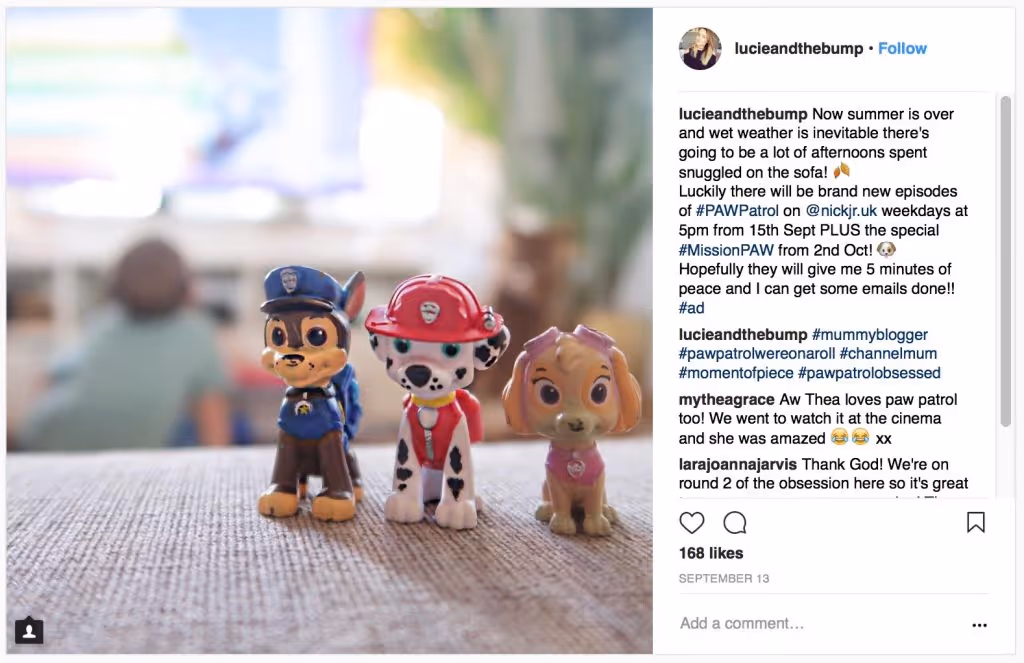
Task: Like the post with the heart icon
Action: (x=692, y=523)
